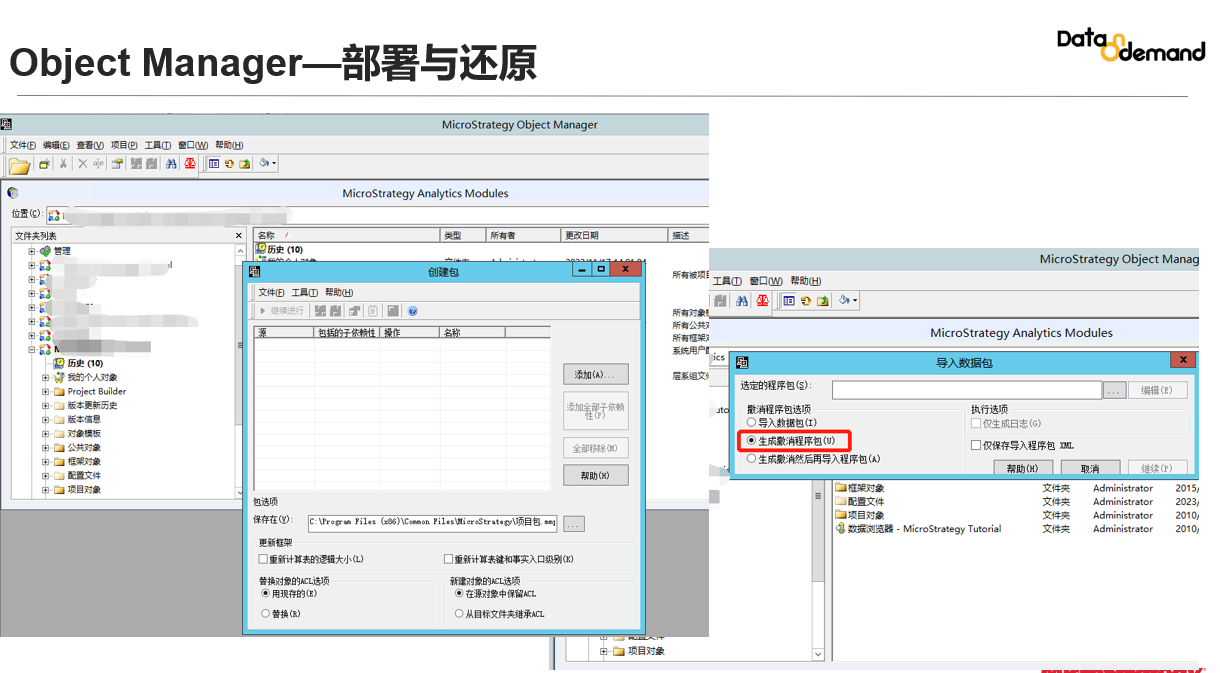Screen dimensions: 1220x673
Task: Click the save disk icon in 创建包 toolbar
Action: pyautogui.click(x=393, y=311)
